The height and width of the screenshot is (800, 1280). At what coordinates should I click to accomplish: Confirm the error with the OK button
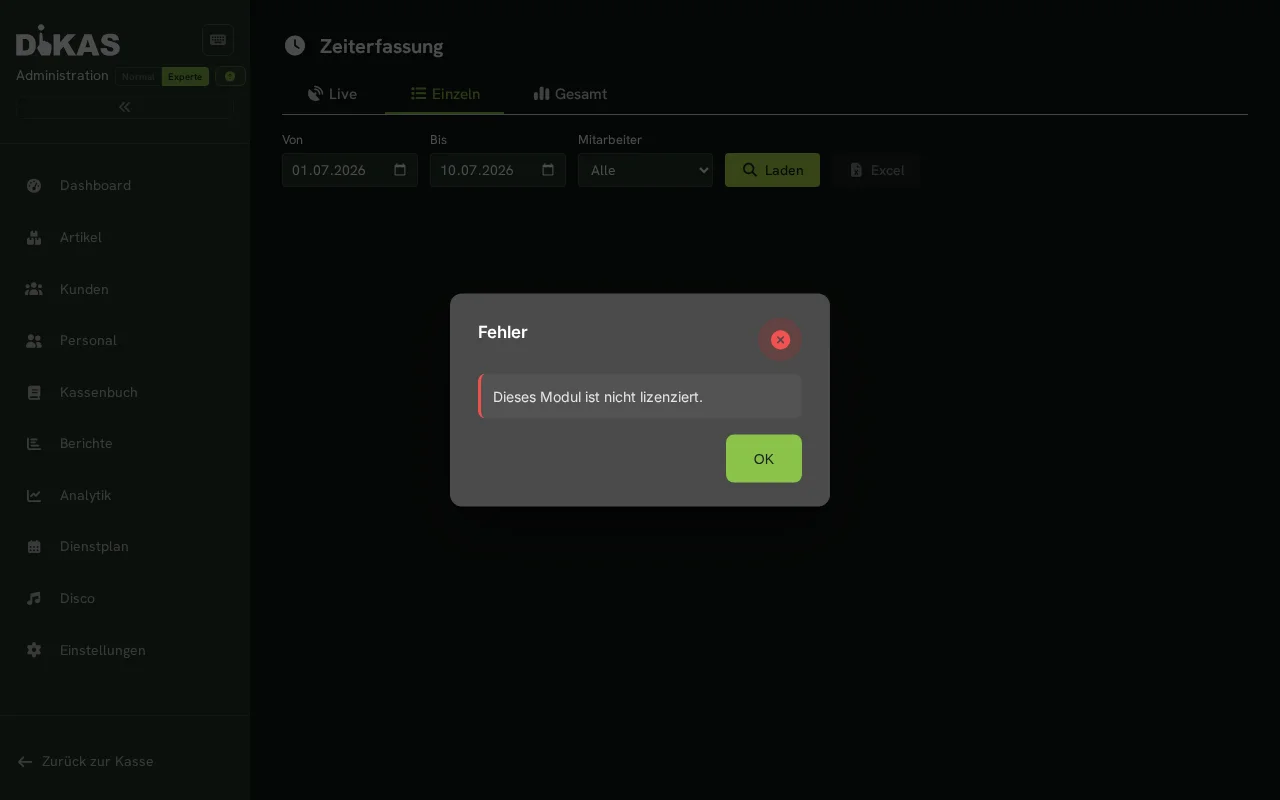click(x=764, y=459)
